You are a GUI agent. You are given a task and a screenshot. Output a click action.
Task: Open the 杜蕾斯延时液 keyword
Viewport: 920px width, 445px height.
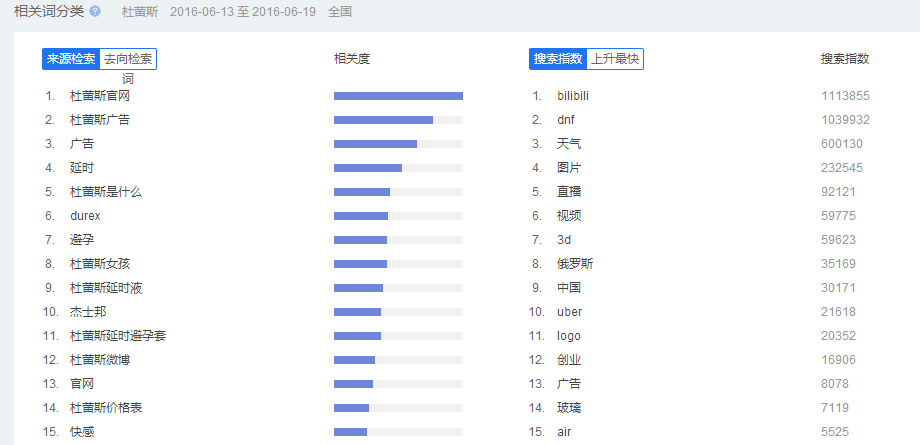point(106,288)
